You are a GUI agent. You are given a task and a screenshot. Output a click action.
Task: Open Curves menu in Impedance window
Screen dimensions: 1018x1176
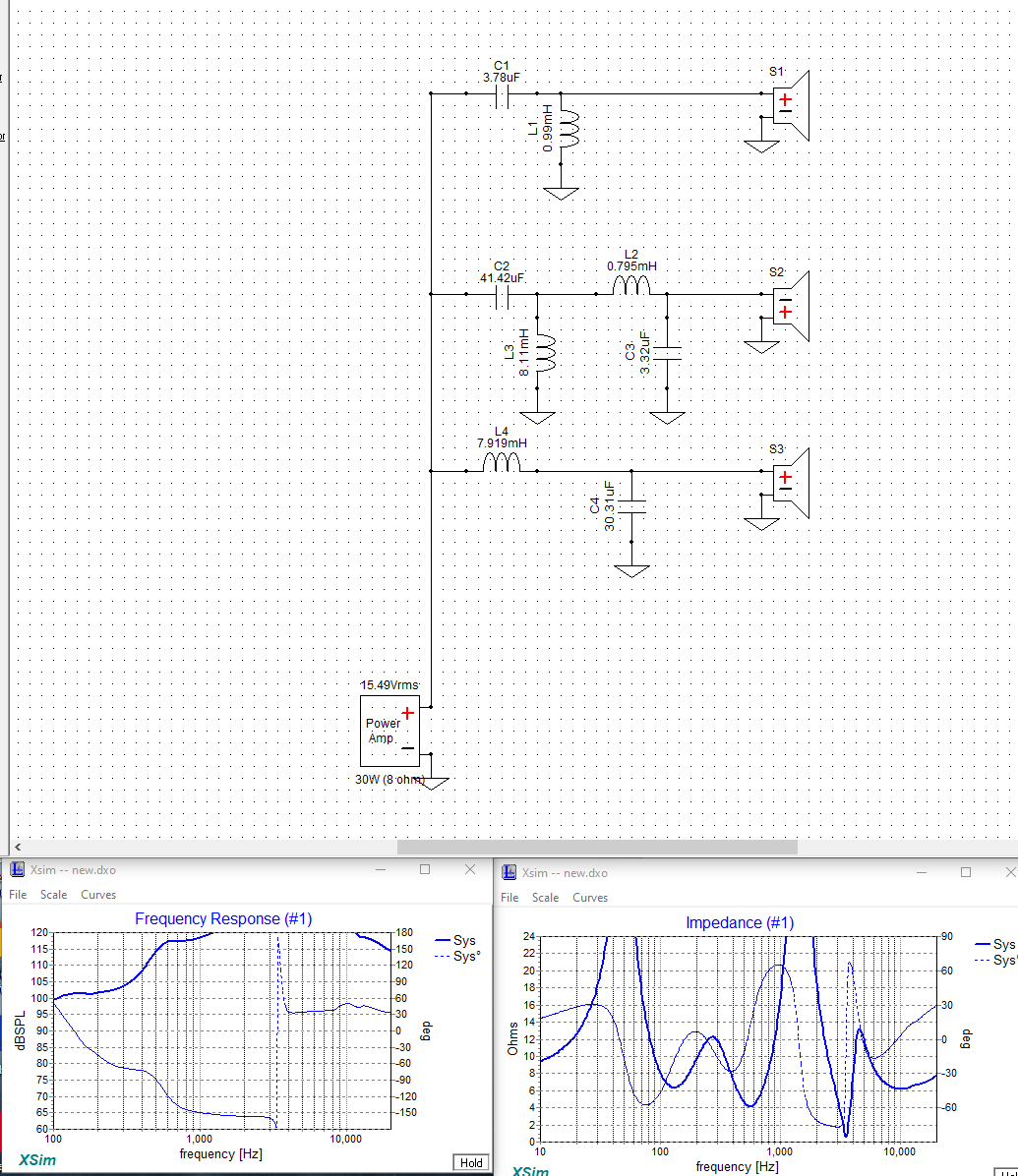(x=590, y=898)
